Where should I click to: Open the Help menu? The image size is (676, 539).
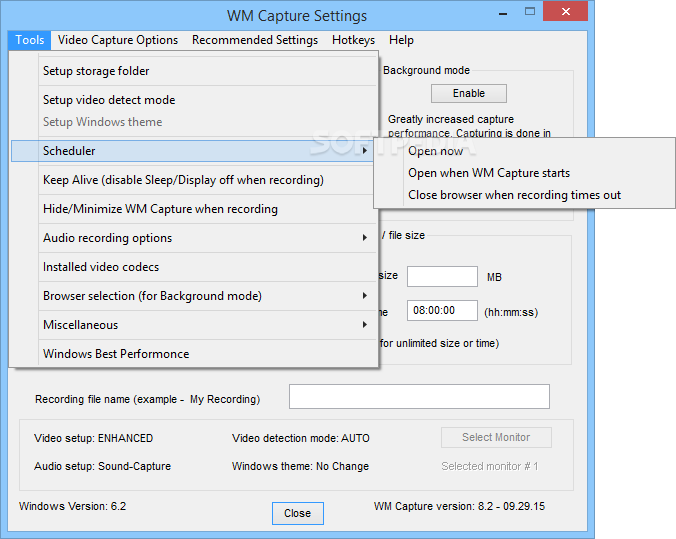point(401,40)
